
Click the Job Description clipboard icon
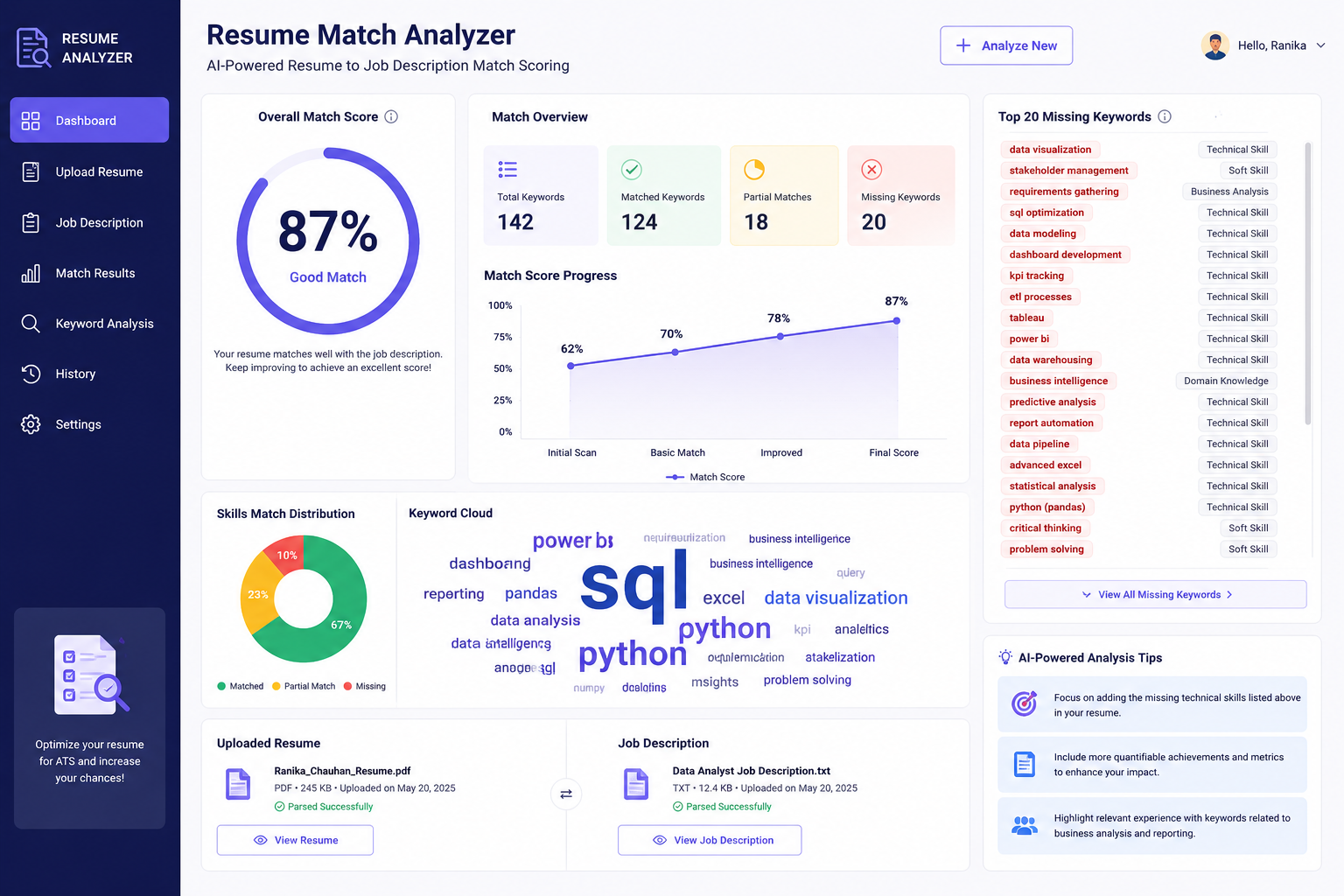coord(31,222)
